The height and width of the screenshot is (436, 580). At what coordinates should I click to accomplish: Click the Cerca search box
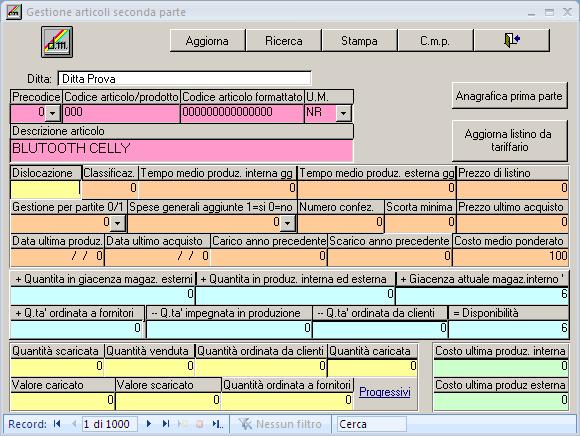point(372,424)
